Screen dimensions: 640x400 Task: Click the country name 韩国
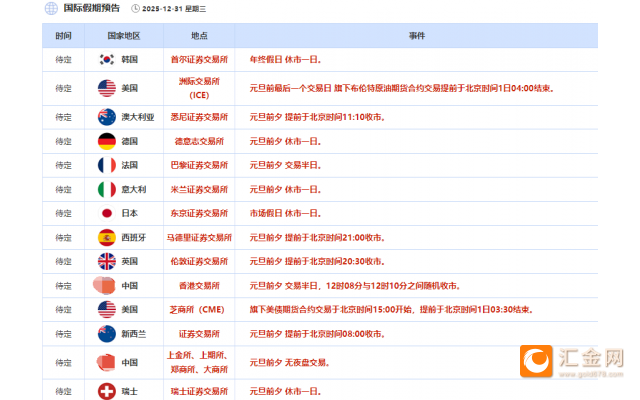pyautogui.click(x=129, y=60)
